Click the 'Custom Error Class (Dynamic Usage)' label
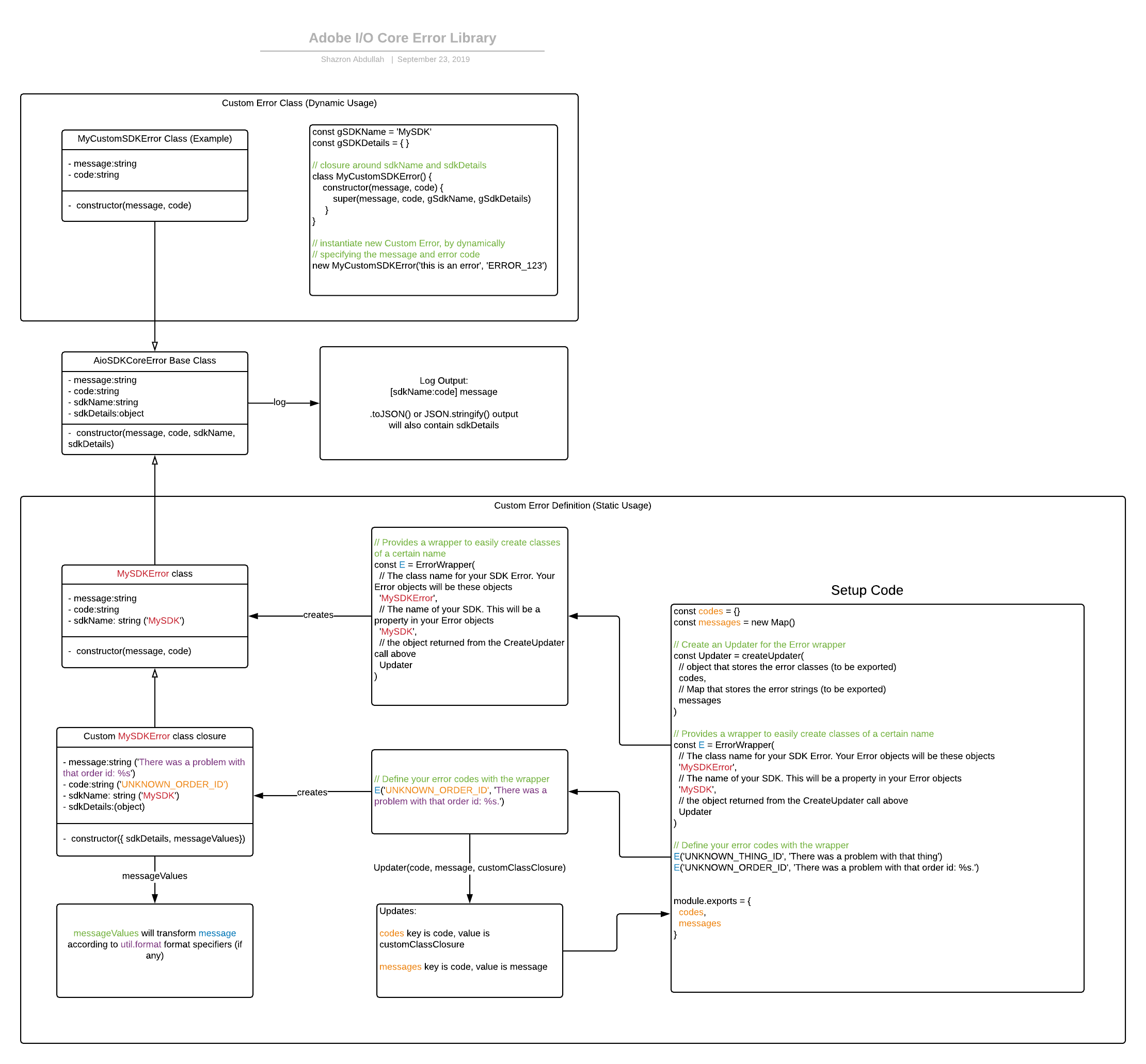The height and width of the screenshot is (1064, 1146). (x=299, y=103)
